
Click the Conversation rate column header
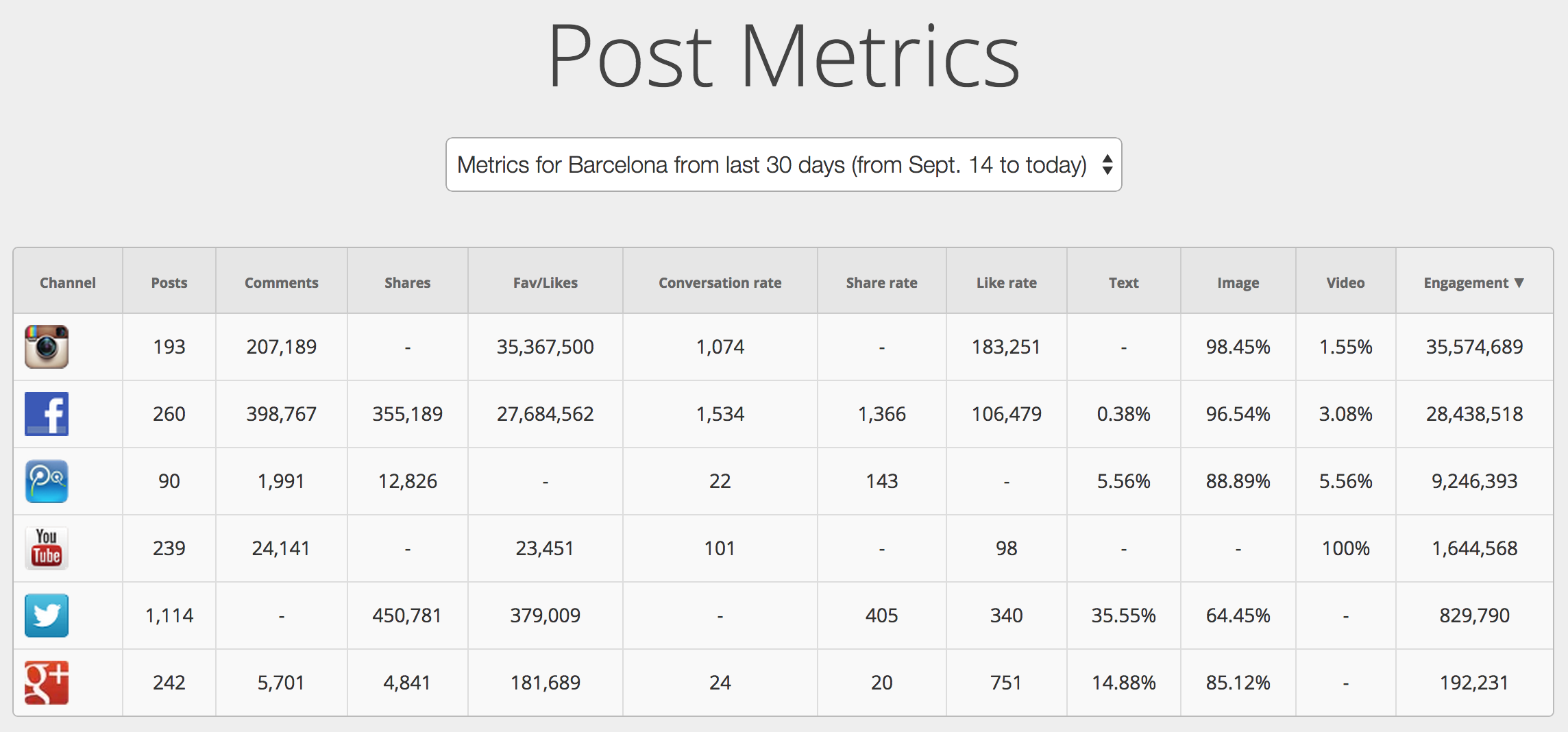point(720,282)
